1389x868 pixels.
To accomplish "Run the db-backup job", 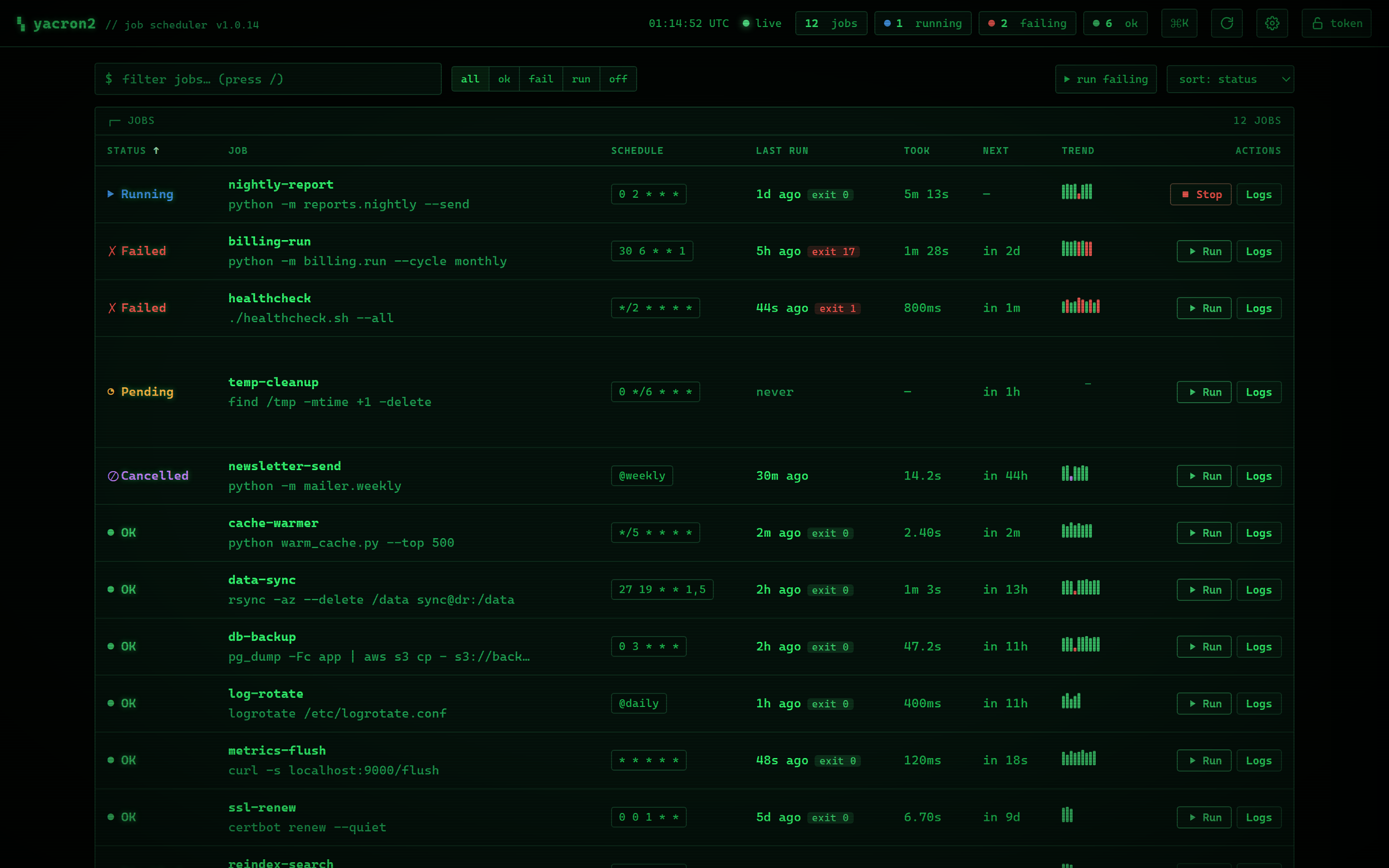I will (x=1204, y=646).
